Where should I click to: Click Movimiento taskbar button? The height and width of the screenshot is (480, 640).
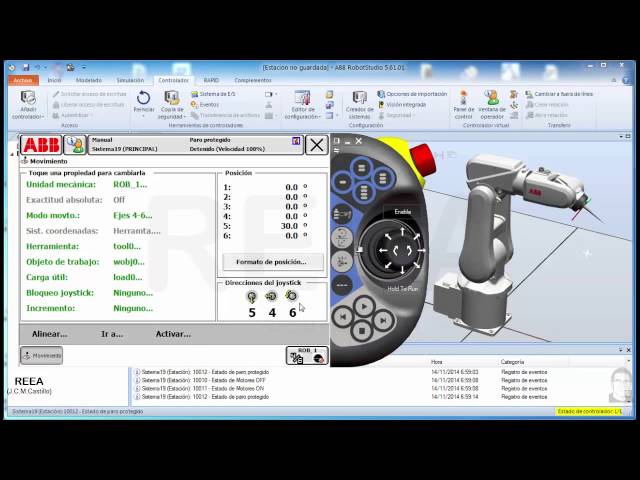click(x=41, y=356)
